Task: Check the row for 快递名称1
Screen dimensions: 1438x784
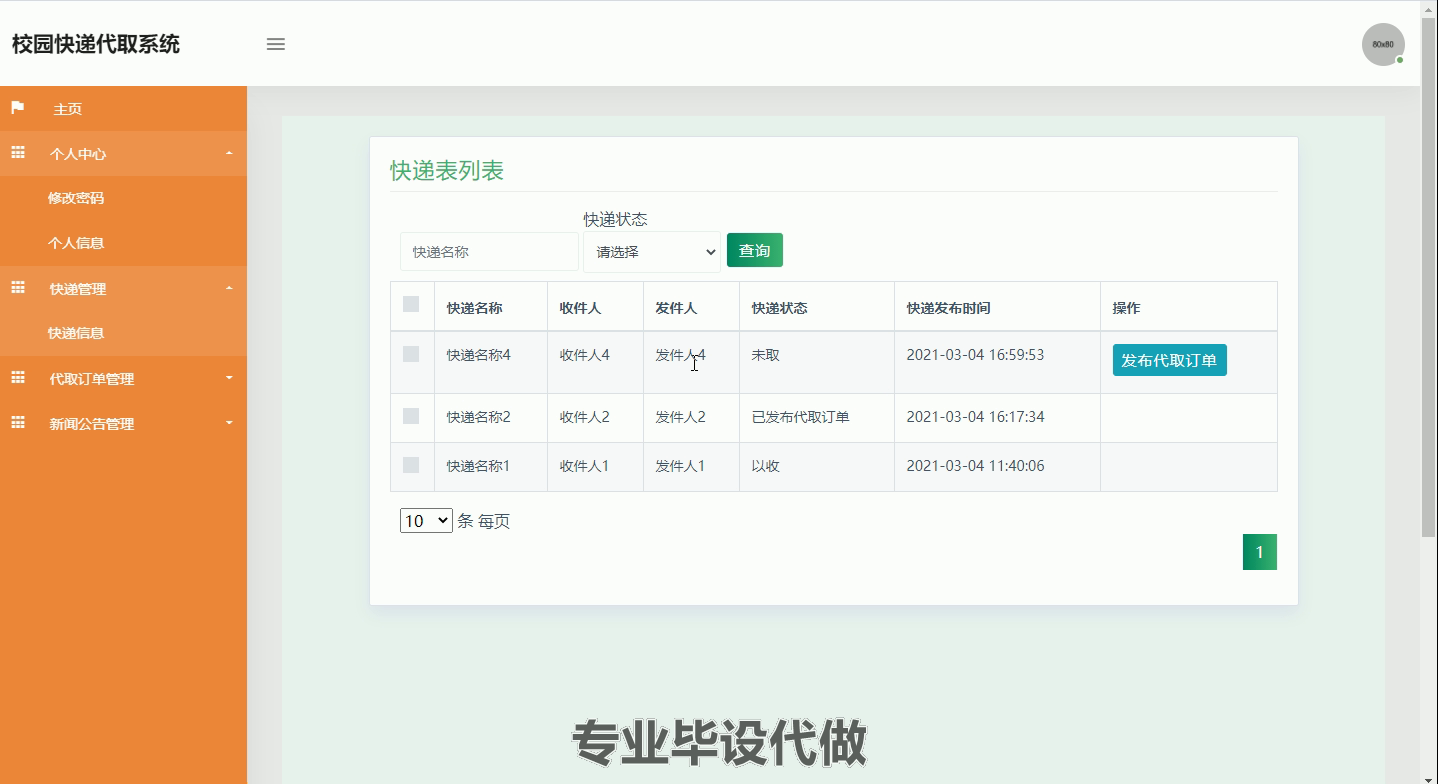Action: pos(411,465)
